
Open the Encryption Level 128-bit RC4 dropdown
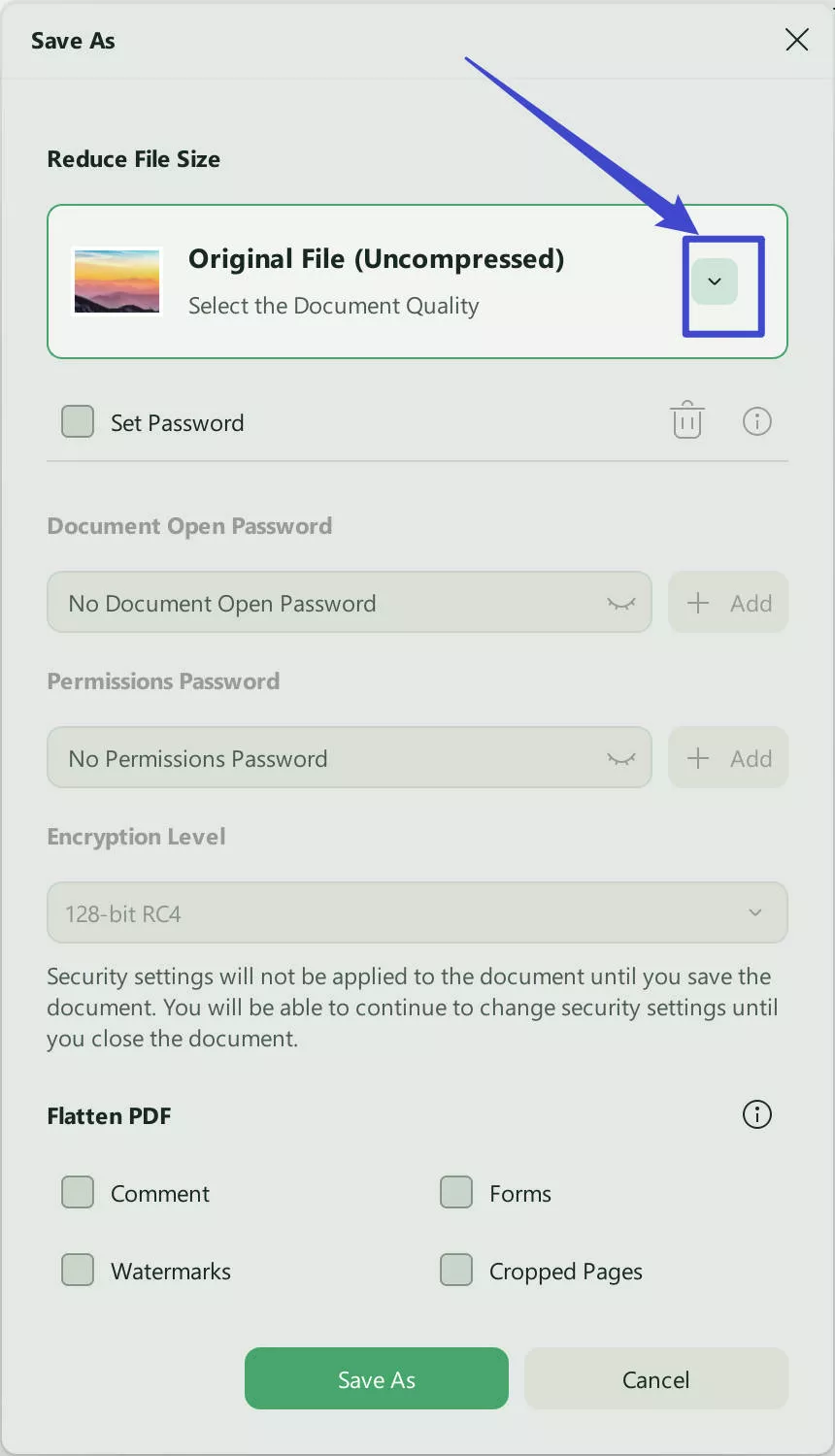[x=417, y=913]
